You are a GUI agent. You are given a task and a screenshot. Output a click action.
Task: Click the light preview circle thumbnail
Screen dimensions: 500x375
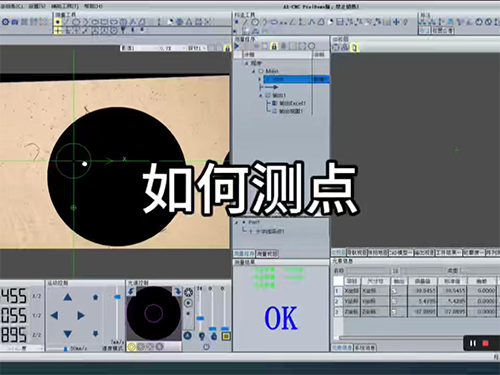[154, 313]
